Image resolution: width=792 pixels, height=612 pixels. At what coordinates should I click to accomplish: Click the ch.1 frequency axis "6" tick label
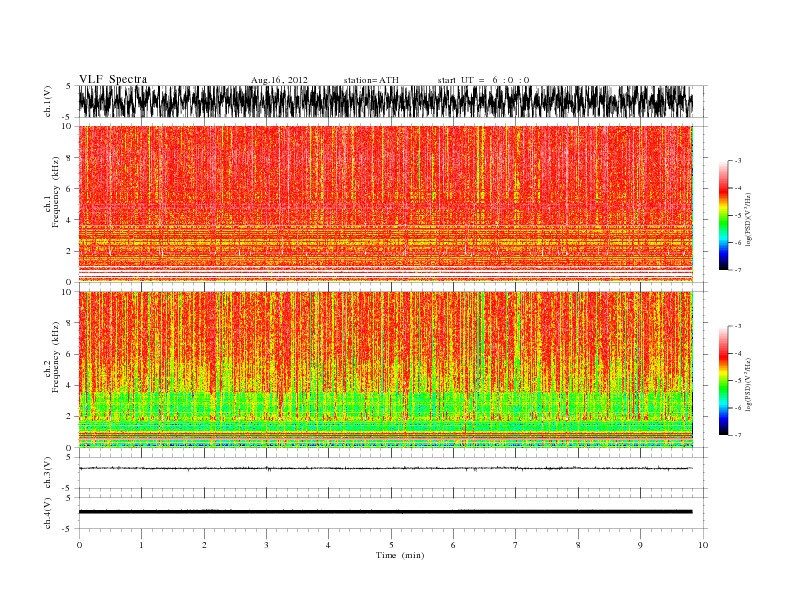[69, 189]
